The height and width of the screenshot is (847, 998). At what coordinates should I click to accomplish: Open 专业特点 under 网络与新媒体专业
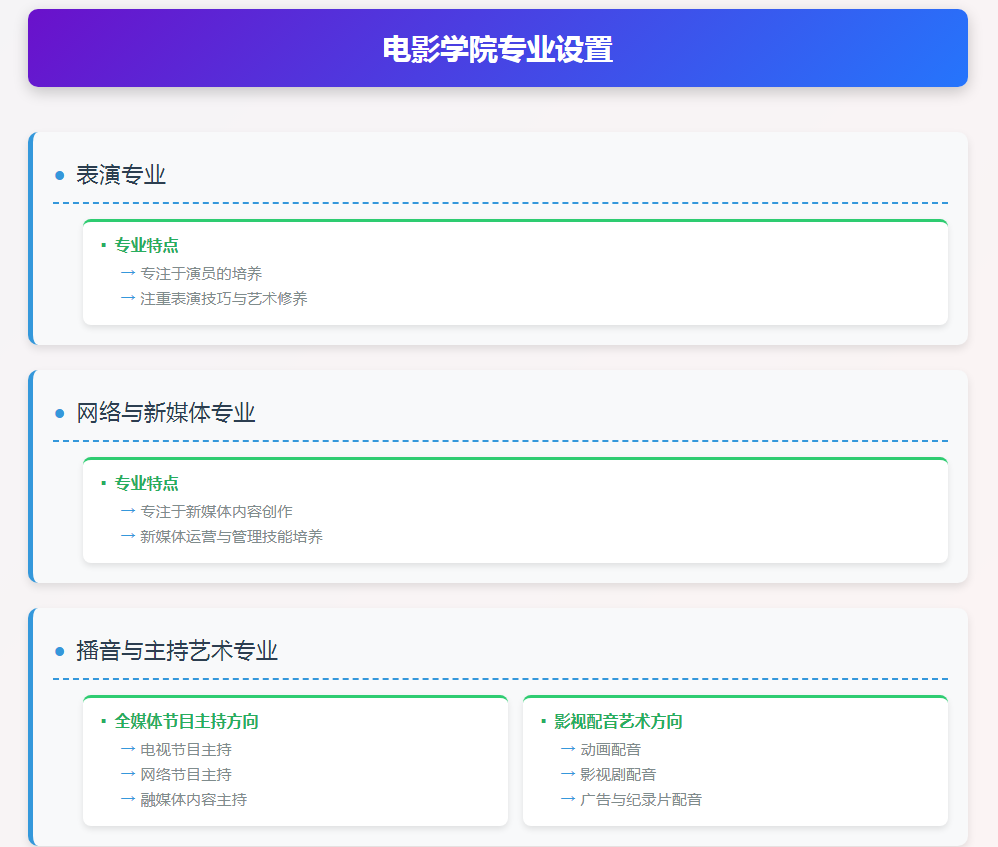pos(146,484)
